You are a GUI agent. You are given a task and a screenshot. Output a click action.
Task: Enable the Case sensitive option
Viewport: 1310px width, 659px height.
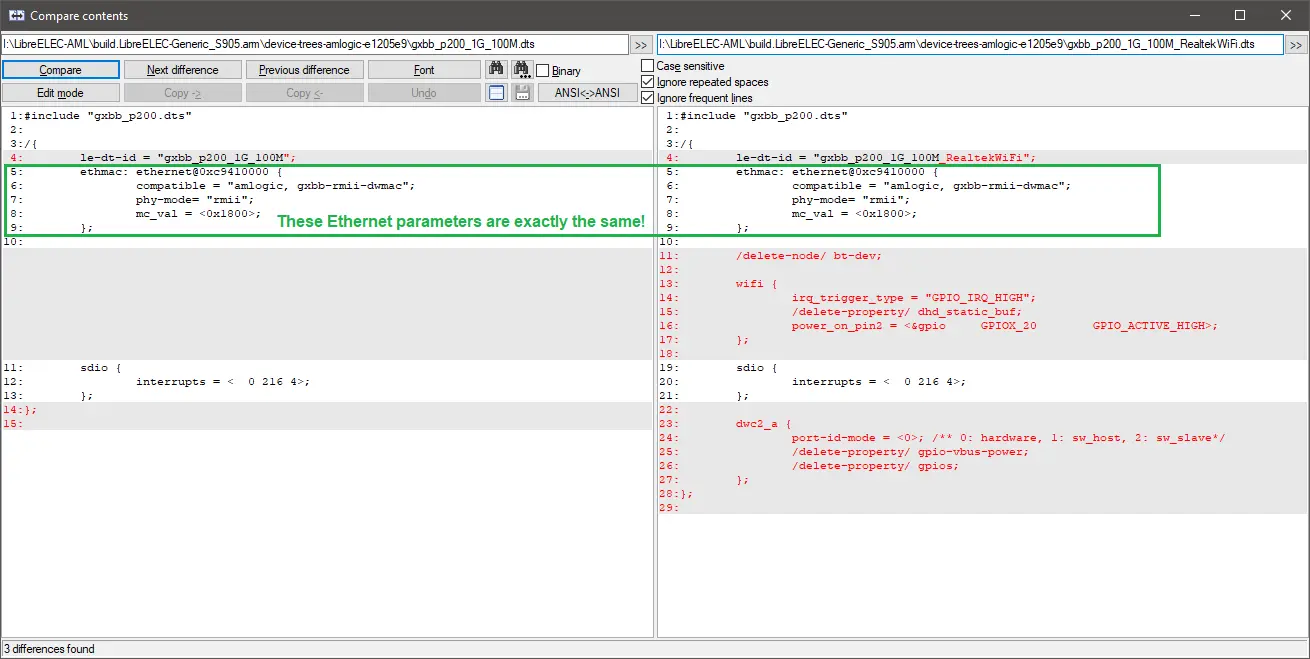click(648, 66)
